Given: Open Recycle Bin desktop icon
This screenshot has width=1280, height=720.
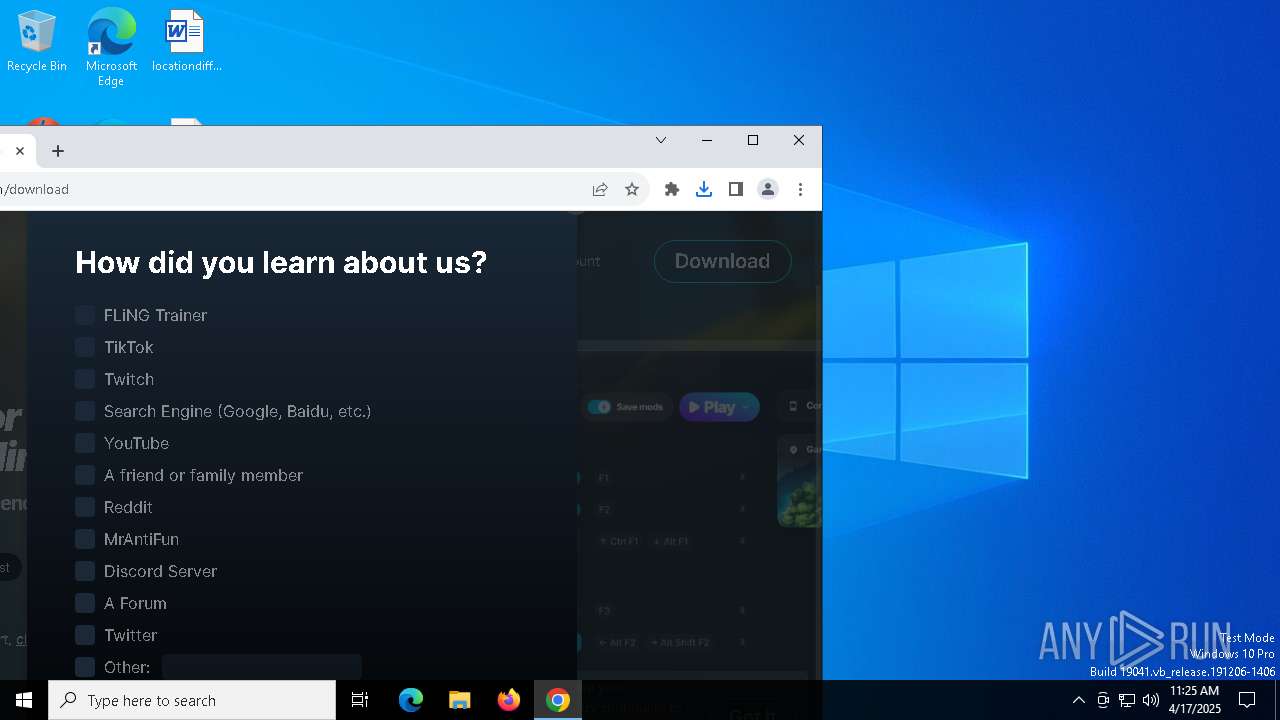Looking at the screenshot, I should pyautogui.click(x=37, y=42).
